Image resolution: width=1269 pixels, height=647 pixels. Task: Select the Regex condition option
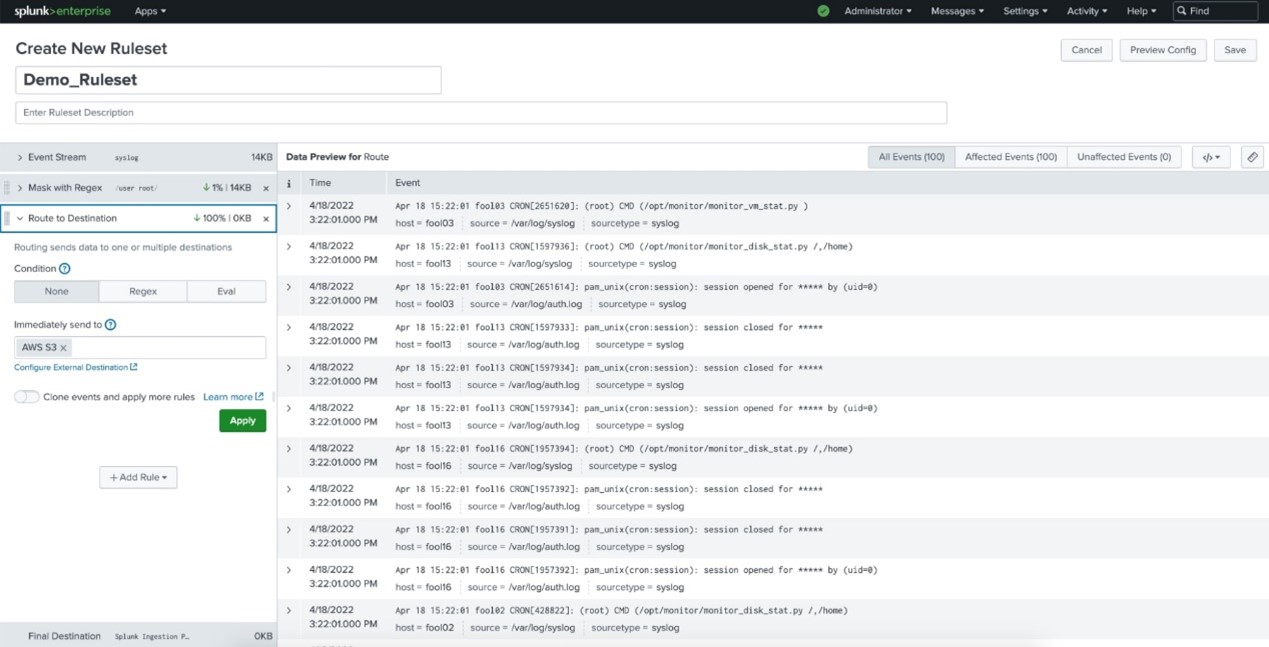click(143, 291)
